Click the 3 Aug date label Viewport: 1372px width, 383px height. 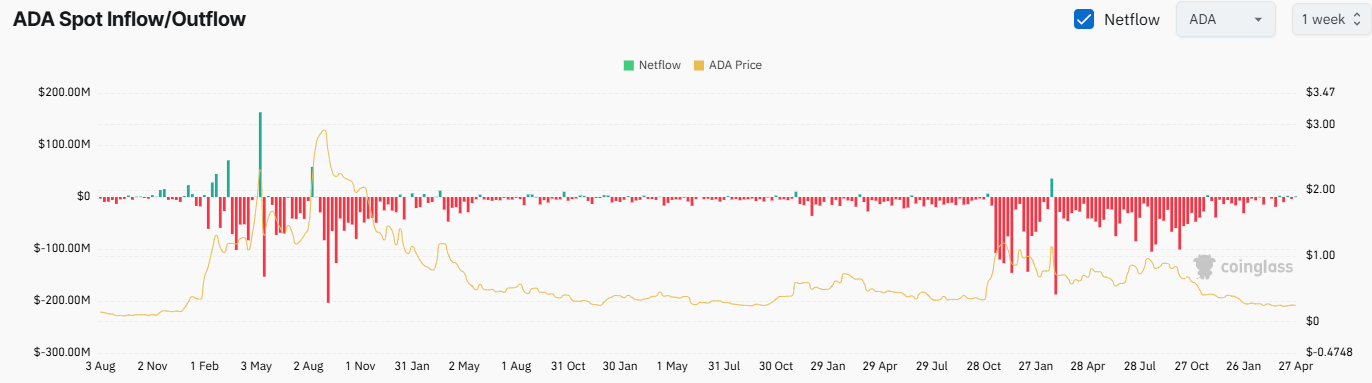tap(100, 367)
